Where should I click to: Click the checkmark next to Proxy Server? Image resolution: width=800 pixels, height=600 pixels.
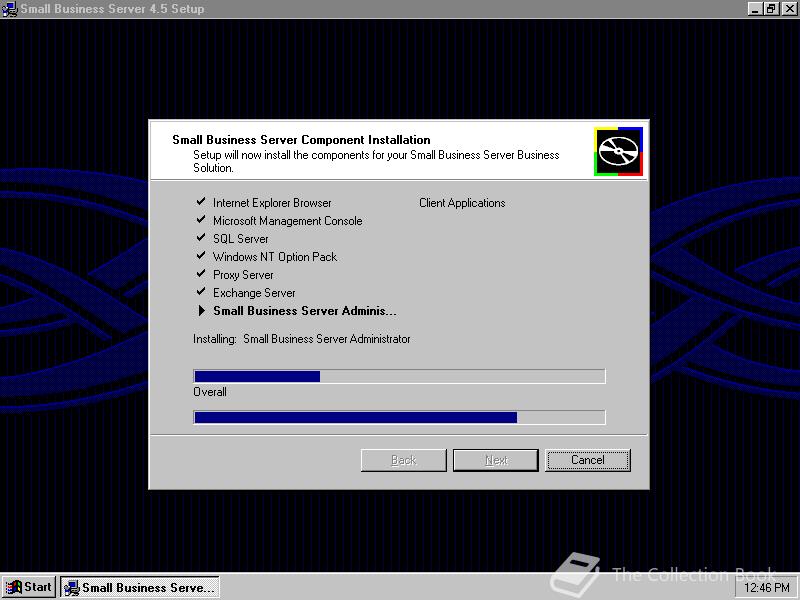[201, 274]
